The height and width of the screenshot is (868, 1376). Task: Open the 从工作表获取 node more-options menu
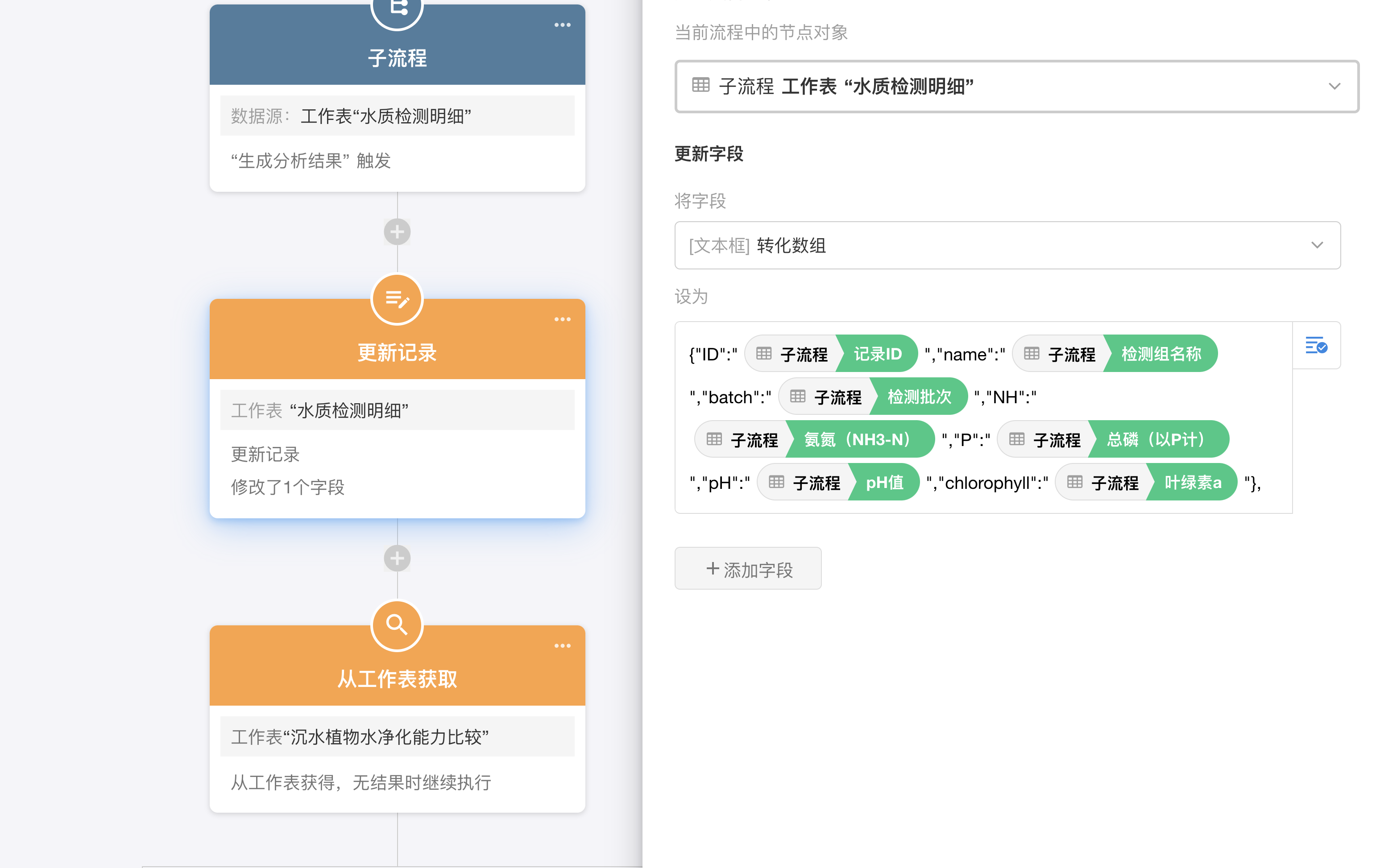tap(562, 646)
